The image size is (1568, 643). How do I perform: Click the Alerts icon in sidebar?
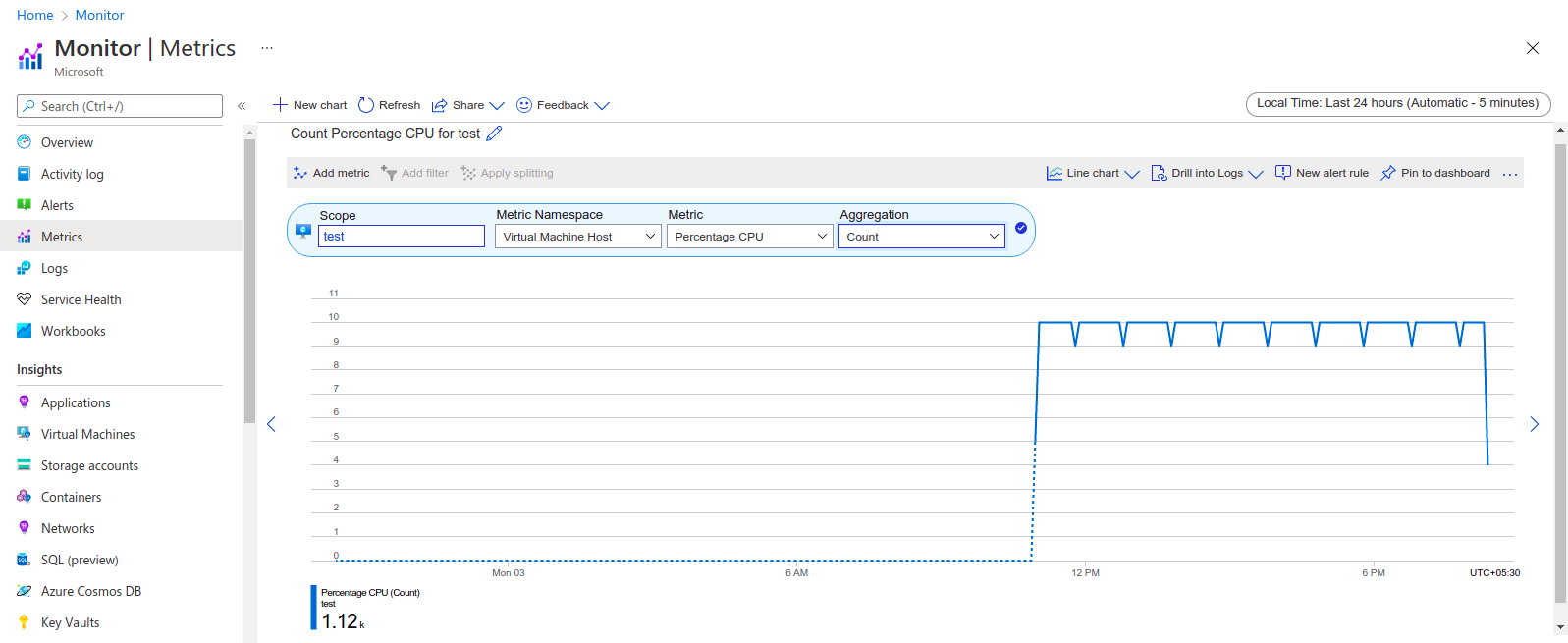pos(25,205)
